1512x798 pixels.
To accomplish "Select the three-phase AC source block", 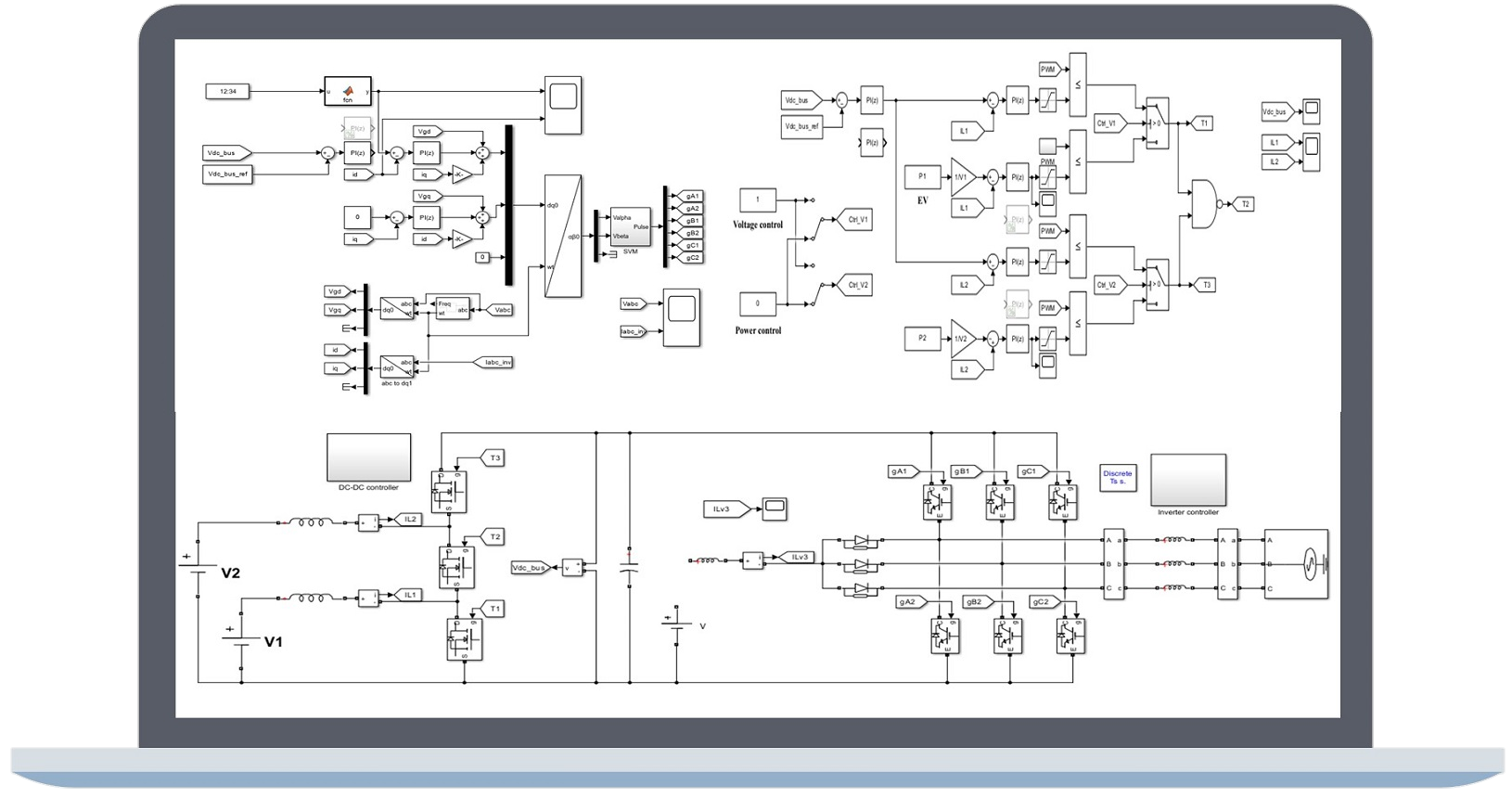I will [x=1296, y=565].
